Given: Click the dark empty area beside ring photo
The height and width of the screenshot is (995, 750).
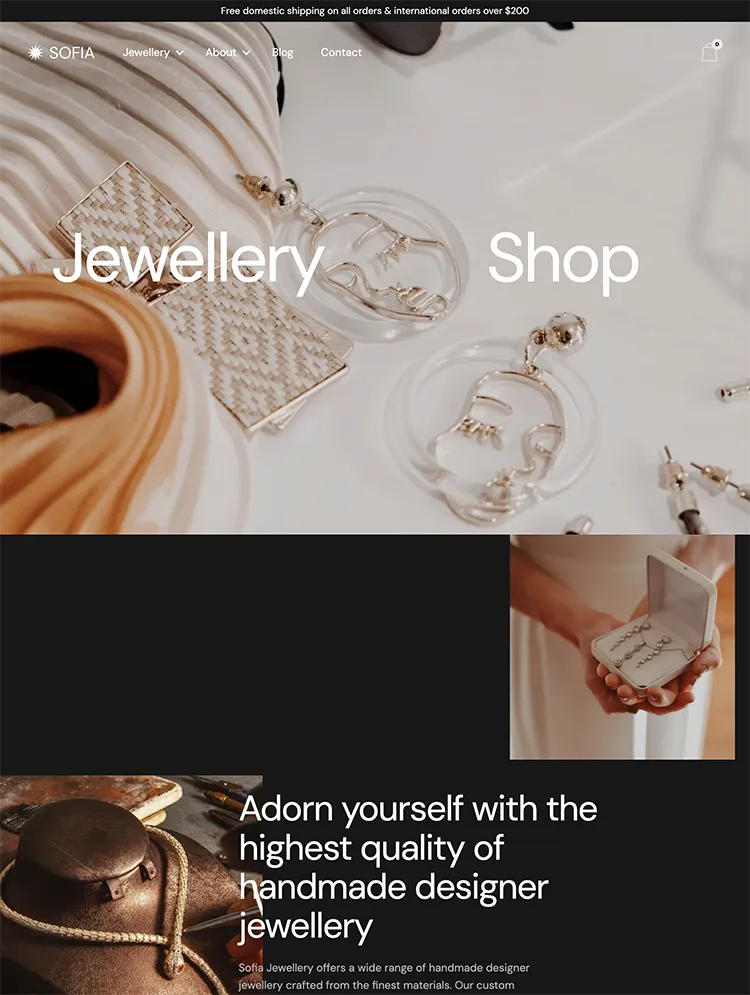Looking at the screenshot, I should [x=254, y=654].
